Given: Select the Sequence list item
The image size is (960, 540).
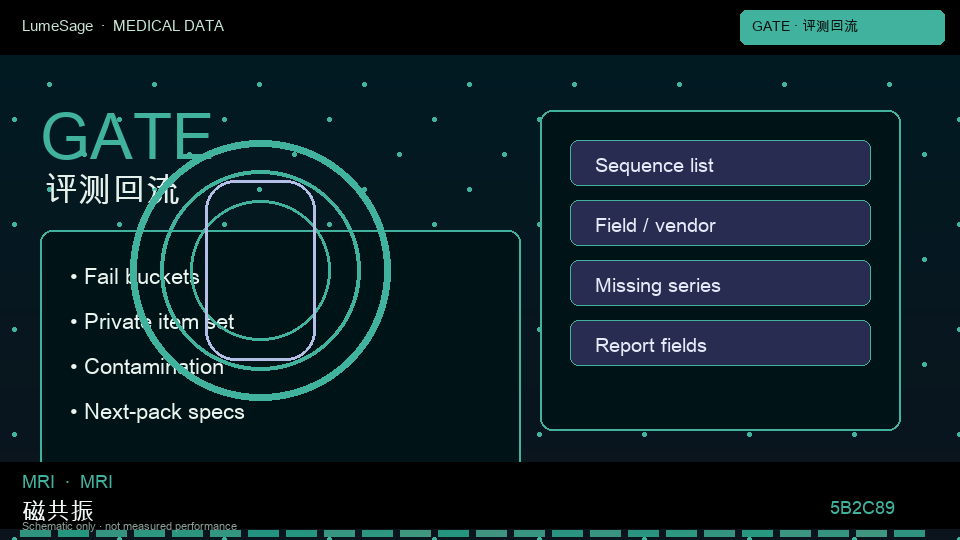Looking at the screenshot, I should (x=720, y=163).
